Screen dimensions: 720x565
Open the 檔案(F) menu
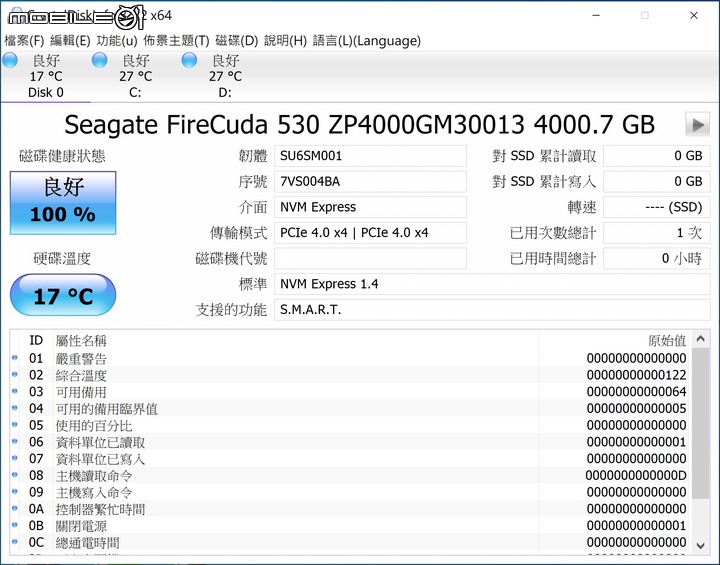pos(24,41)
